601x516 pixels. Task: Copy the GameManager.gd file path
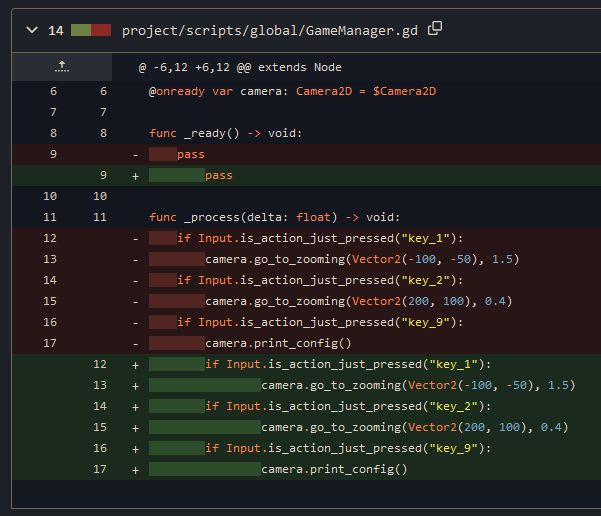435,29
